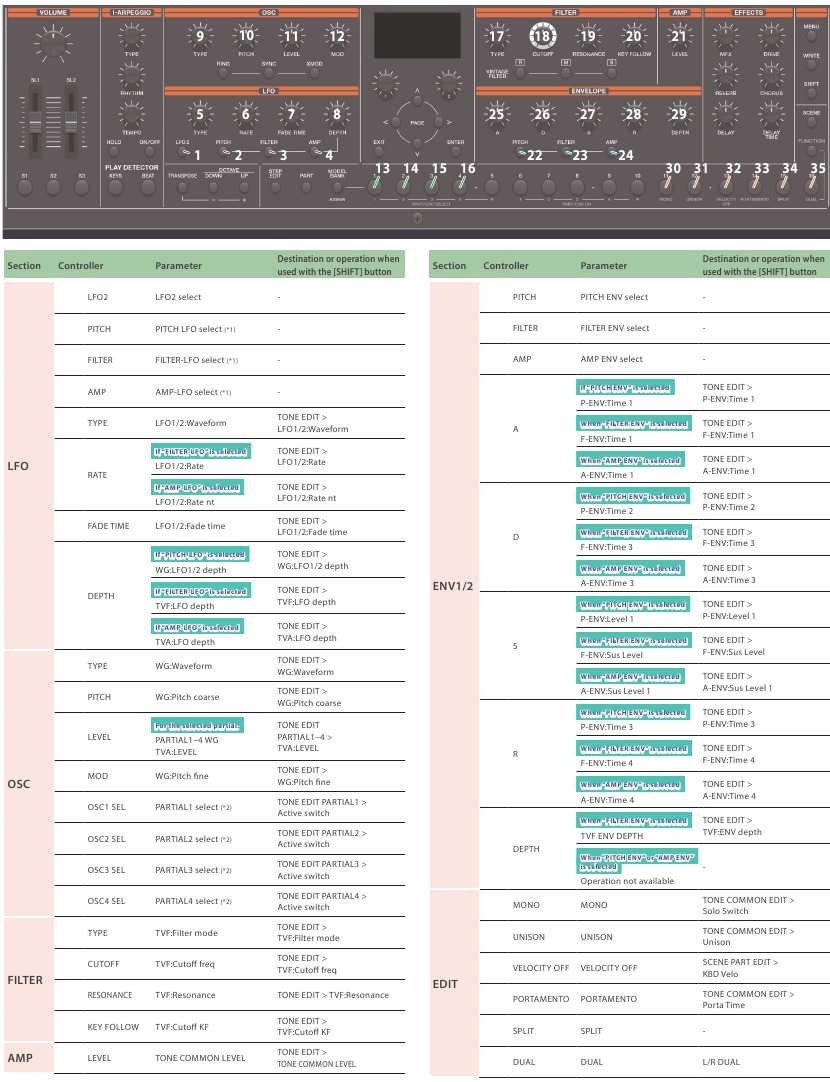
Task: Click the KEY FOLLOW knob numbered 20
Action: (x=633, y=36)
